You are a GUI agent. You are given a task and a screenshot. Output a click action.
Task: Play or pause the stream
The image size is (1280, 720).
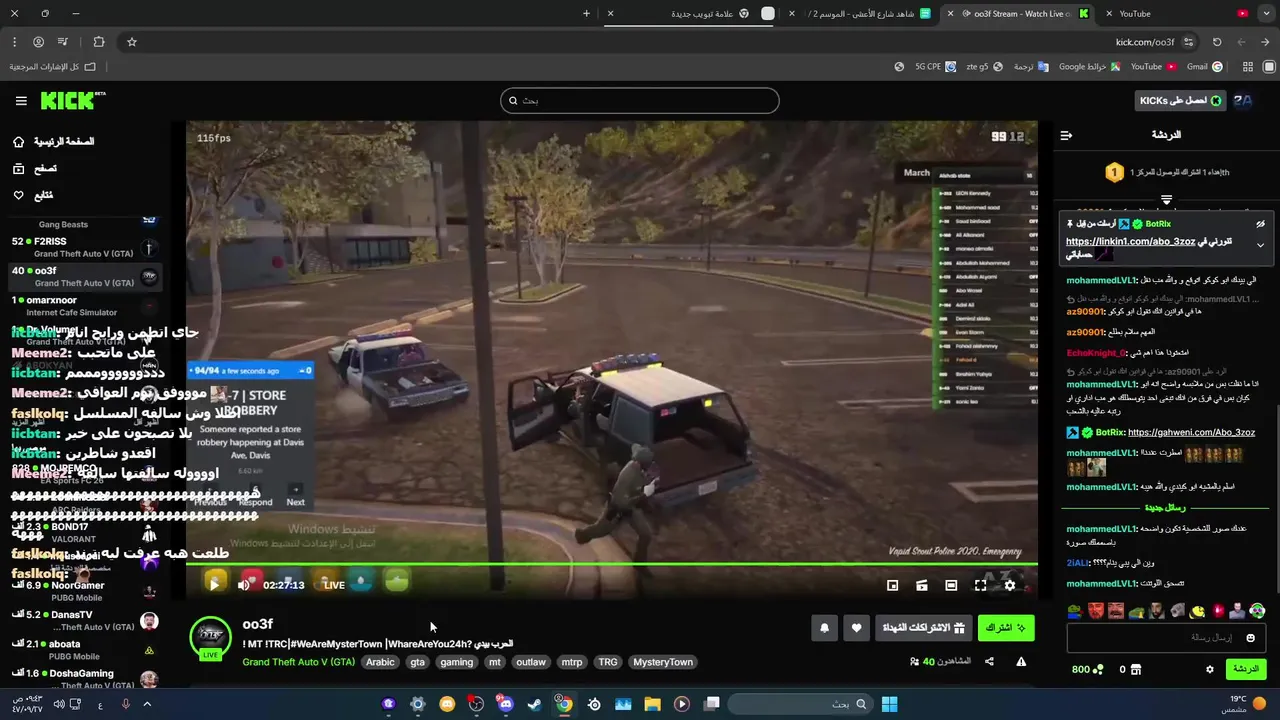[x=214, y=584]
